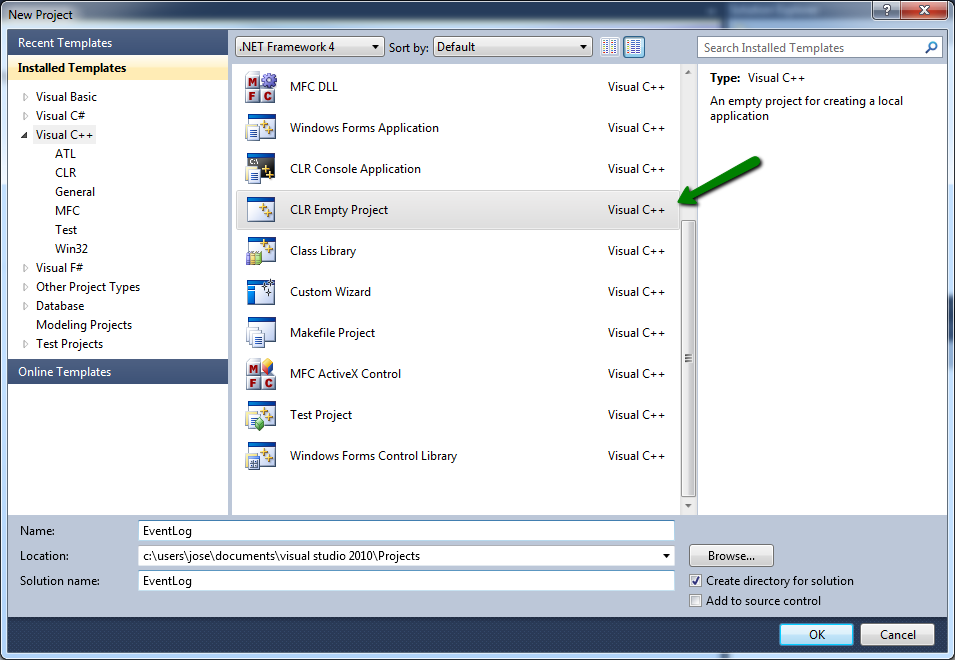Select the MFC DLL template icon

tap(260, 86)
